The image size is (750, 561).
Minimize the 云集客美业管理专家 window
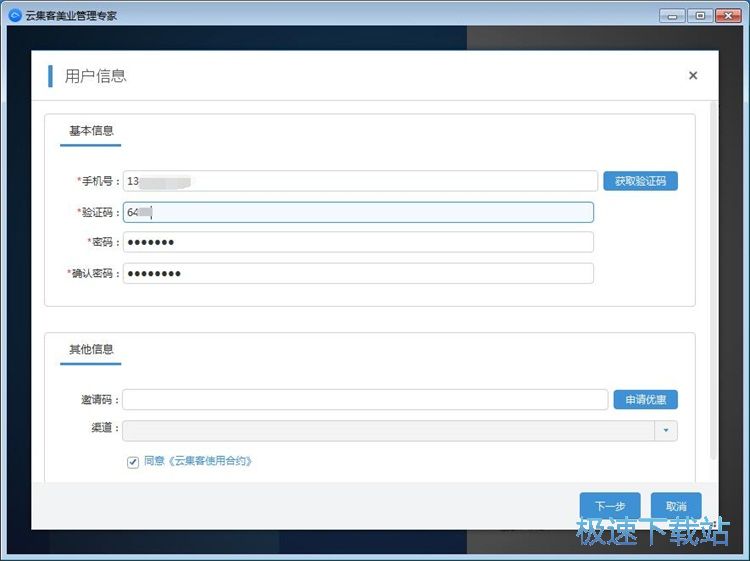[x=672, y=16]
